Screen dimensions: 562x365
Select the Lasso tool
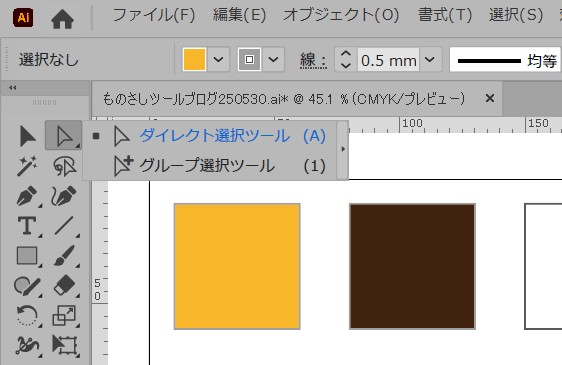pos(65,166)
